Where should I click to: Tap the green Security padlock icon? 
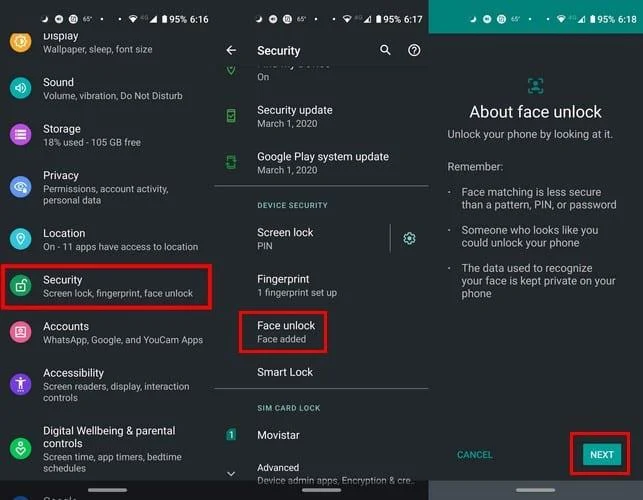pyautogui.click(x=21, y=285)
